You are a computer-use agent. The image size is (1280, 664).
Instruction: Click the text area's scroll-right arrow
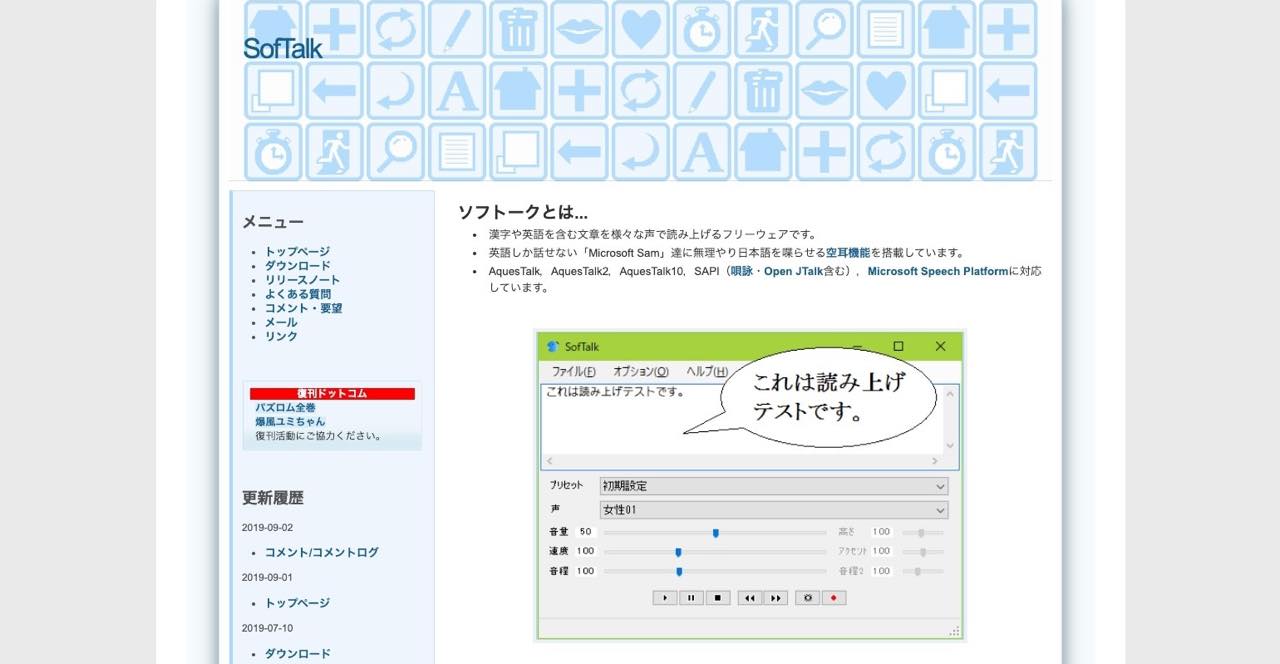click(935, 461)
